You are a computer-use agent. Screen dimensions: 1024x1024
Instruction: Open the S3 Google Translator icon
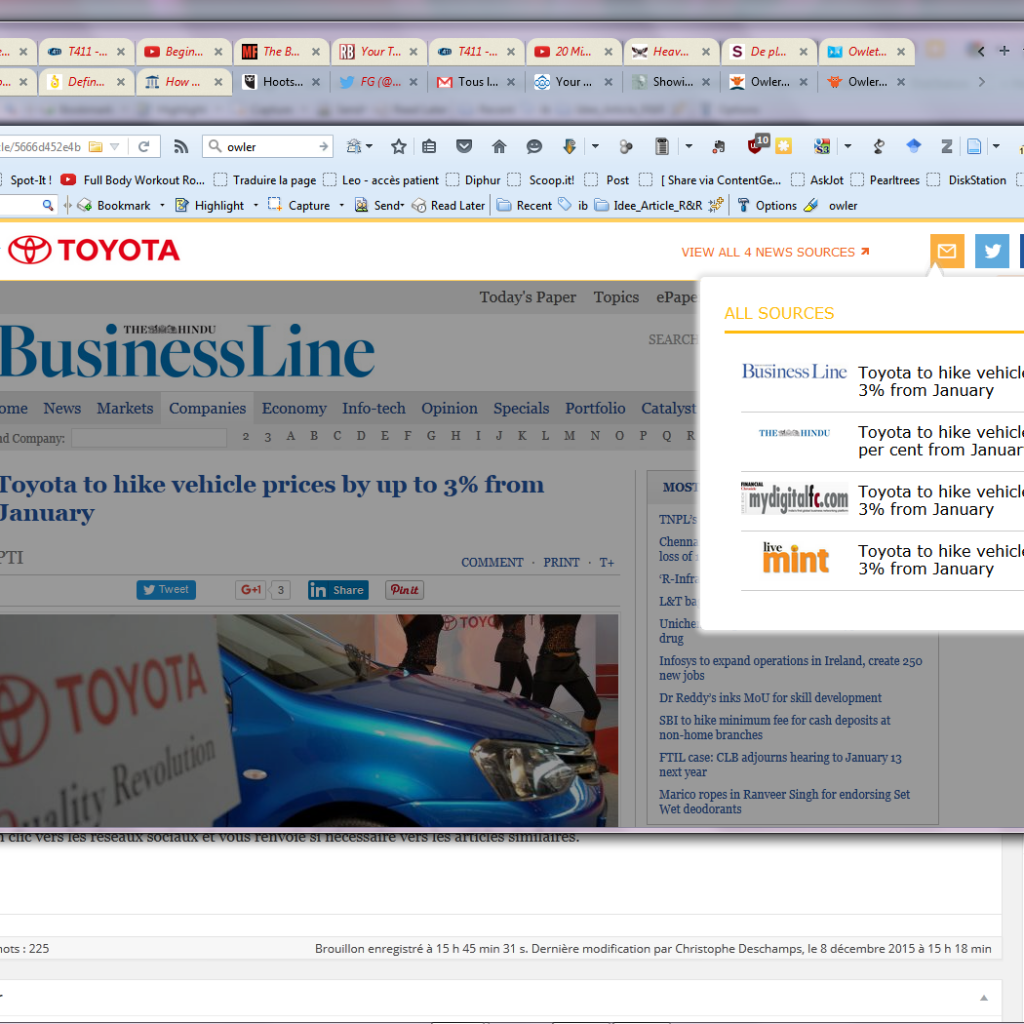click(822, 147)
